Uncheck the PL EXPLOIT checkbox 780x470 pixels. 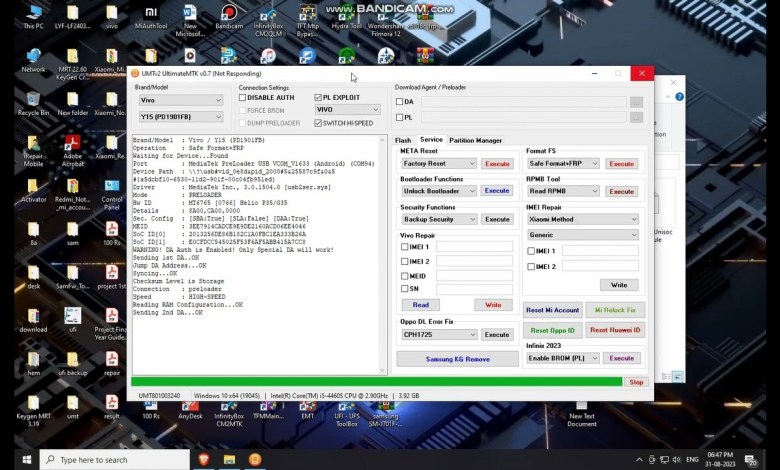point(318,97)
